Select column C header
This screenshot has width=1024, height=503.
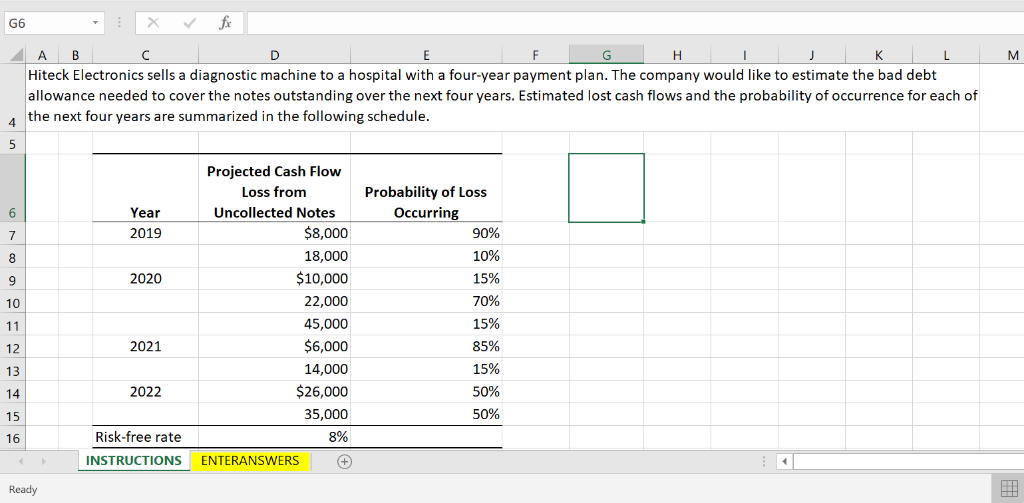tap(145, 56)
